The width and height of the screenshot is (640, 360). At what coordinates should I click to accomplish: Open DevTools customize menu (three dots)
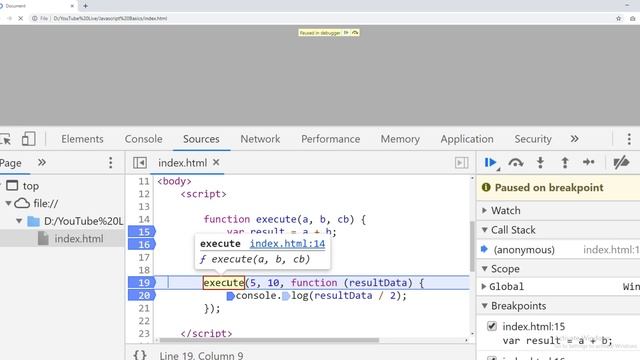coord(629,139)
